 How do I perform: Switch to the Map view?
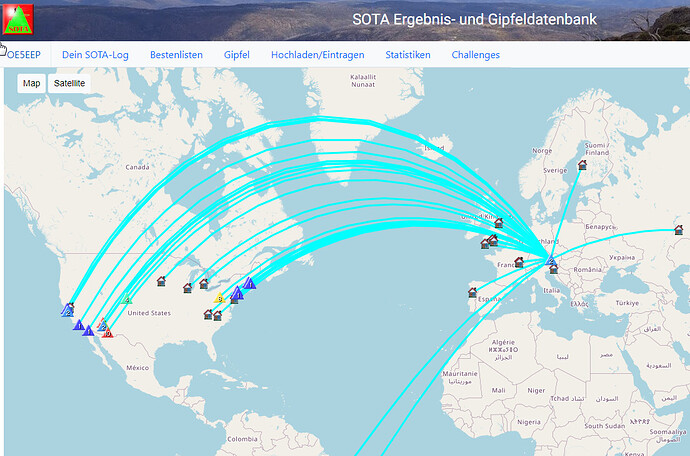32,83
